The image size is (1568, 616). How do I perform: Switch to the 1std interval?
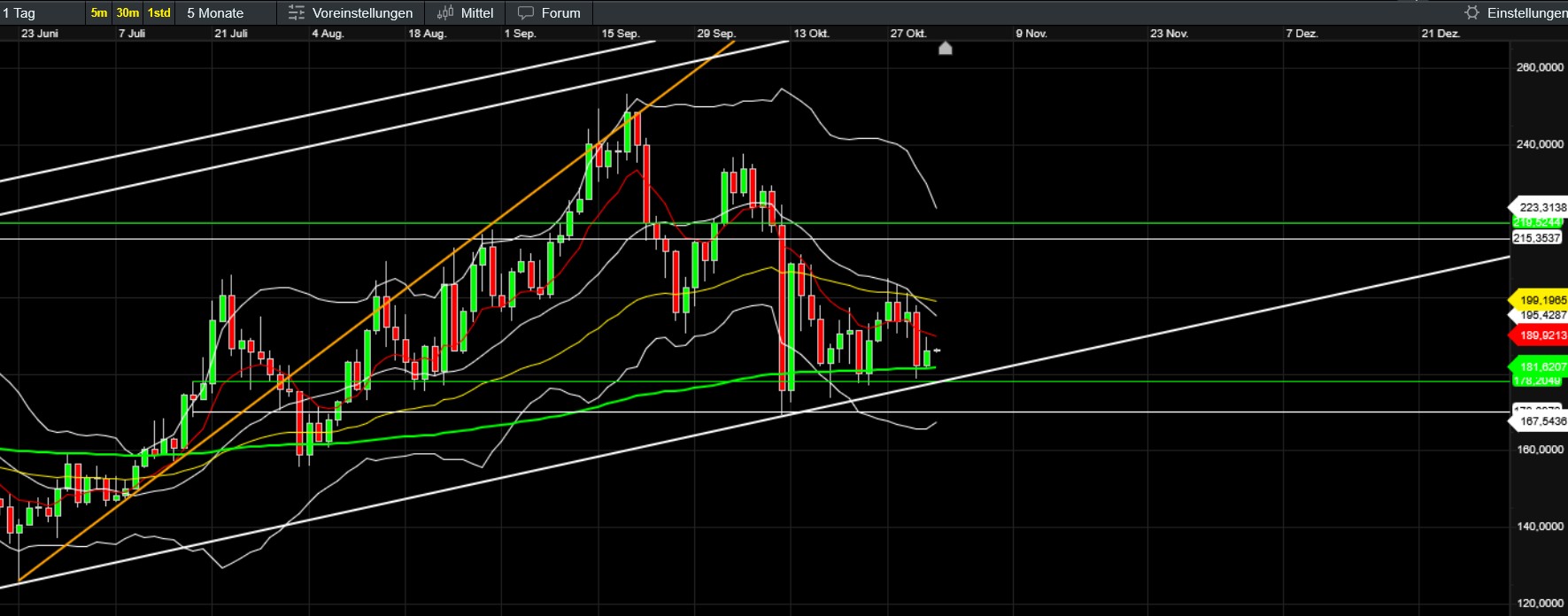tap(158, 13)
